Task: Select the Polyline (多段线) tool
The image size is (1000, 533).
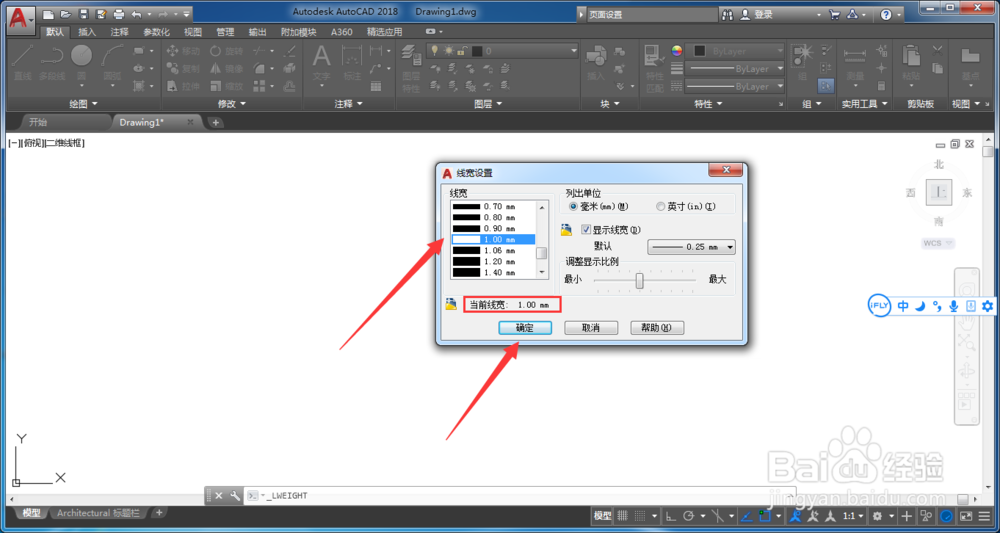Action: click(x=52, y=63)
